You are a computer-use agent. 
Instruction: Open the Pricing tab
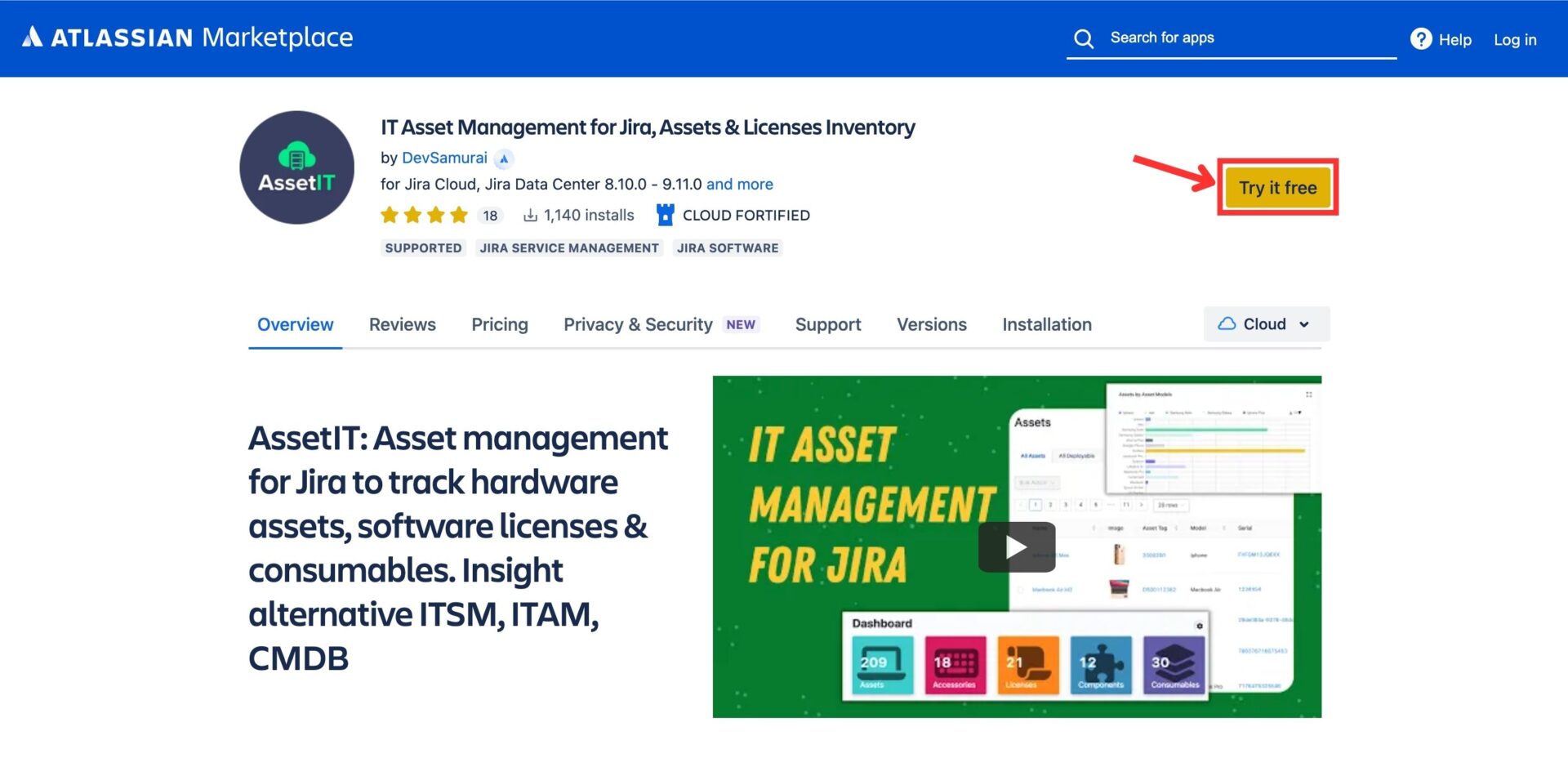point(500,324)
